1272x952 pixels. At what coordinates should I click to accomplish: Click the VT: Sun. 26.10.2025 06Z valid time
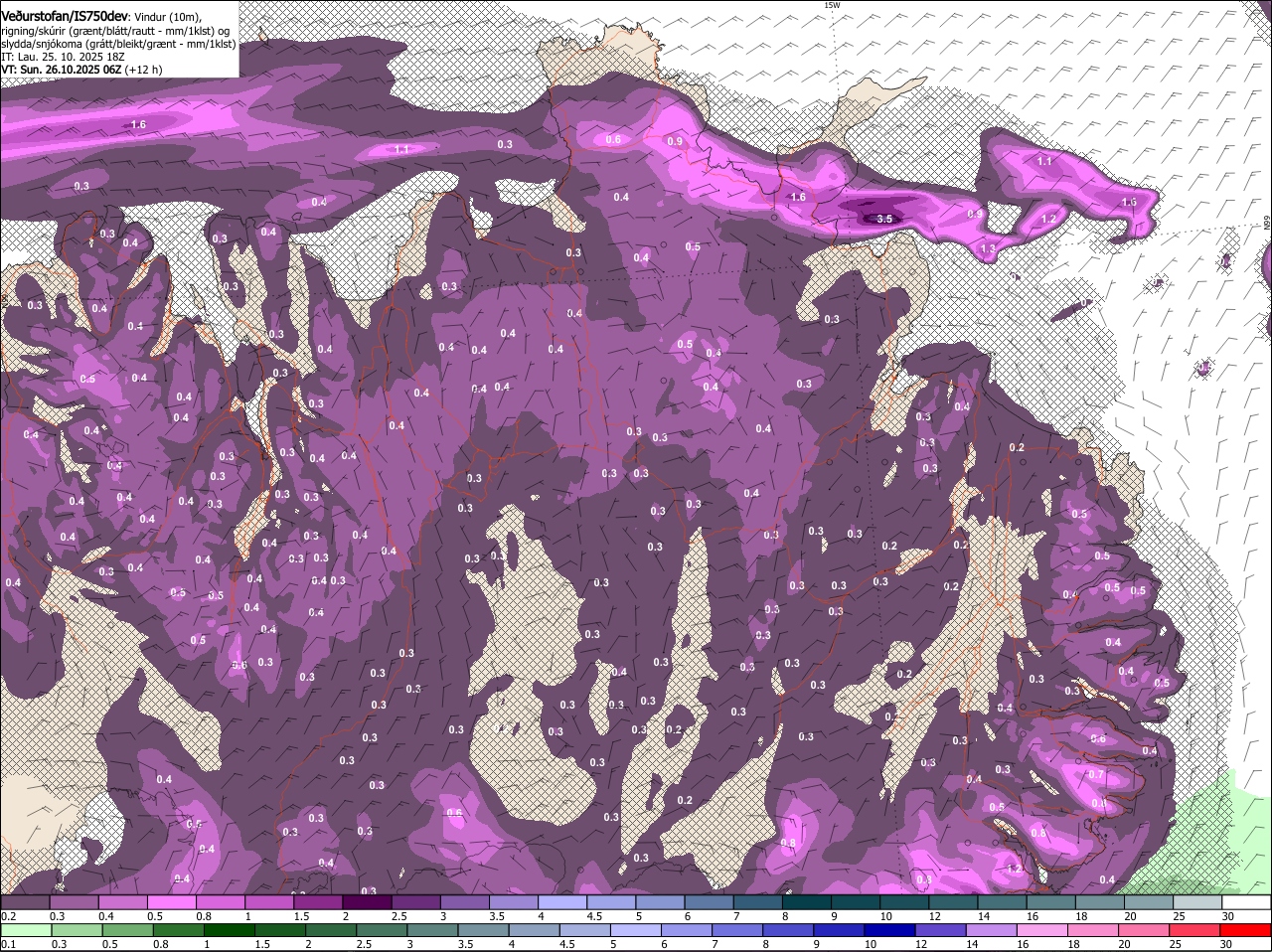tap(62, 70)
